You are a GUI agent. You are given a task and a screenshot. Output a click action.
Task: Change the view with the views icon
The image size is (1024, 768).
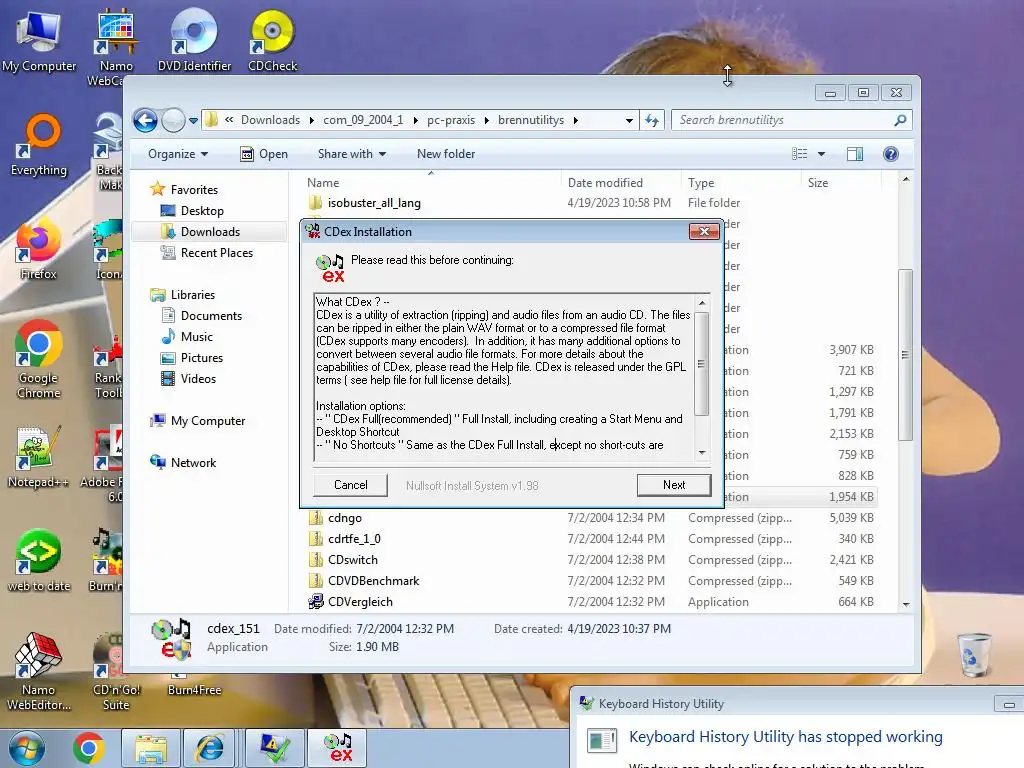pyautogui.click(x=800, y=153)
